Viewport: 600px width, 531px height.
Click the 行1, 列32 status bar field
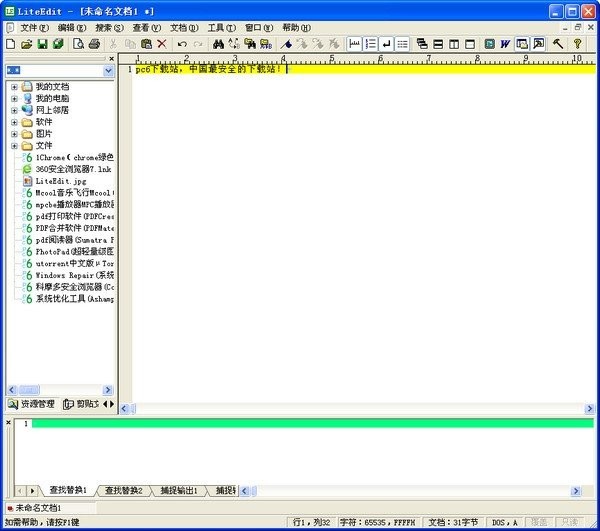311,523
